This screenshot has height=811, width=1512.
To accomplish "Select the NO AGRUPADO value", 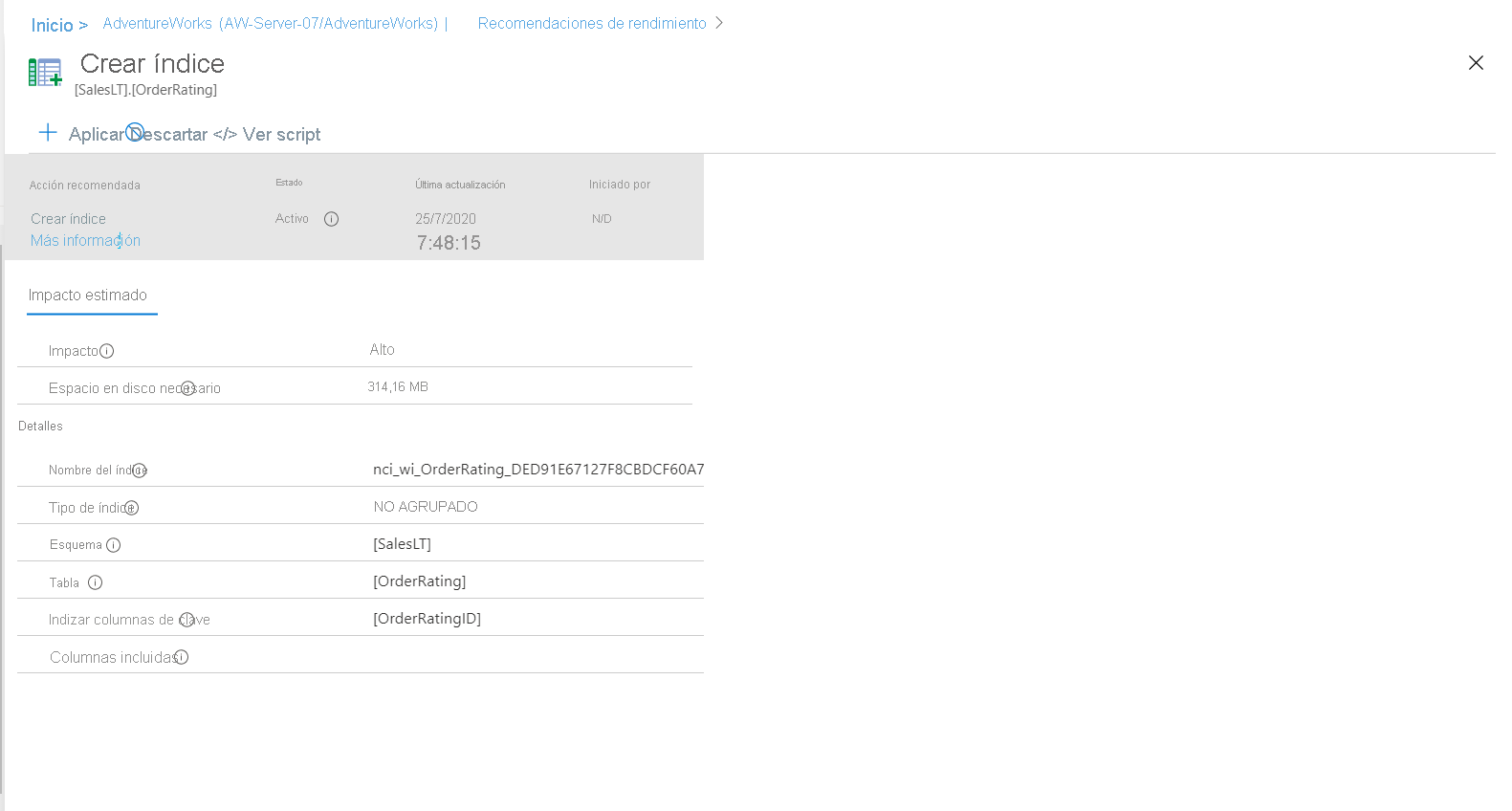I will [x=426, y=506].
